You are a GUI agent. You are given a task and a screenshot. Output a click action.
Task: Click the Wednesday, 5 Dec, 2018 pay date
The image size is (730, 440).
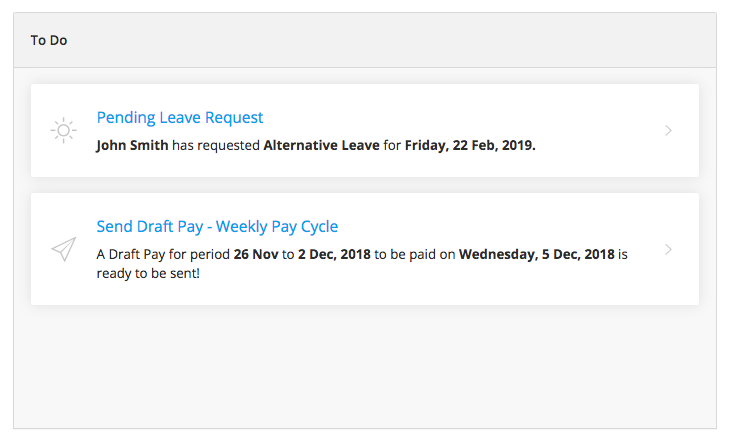537,254
